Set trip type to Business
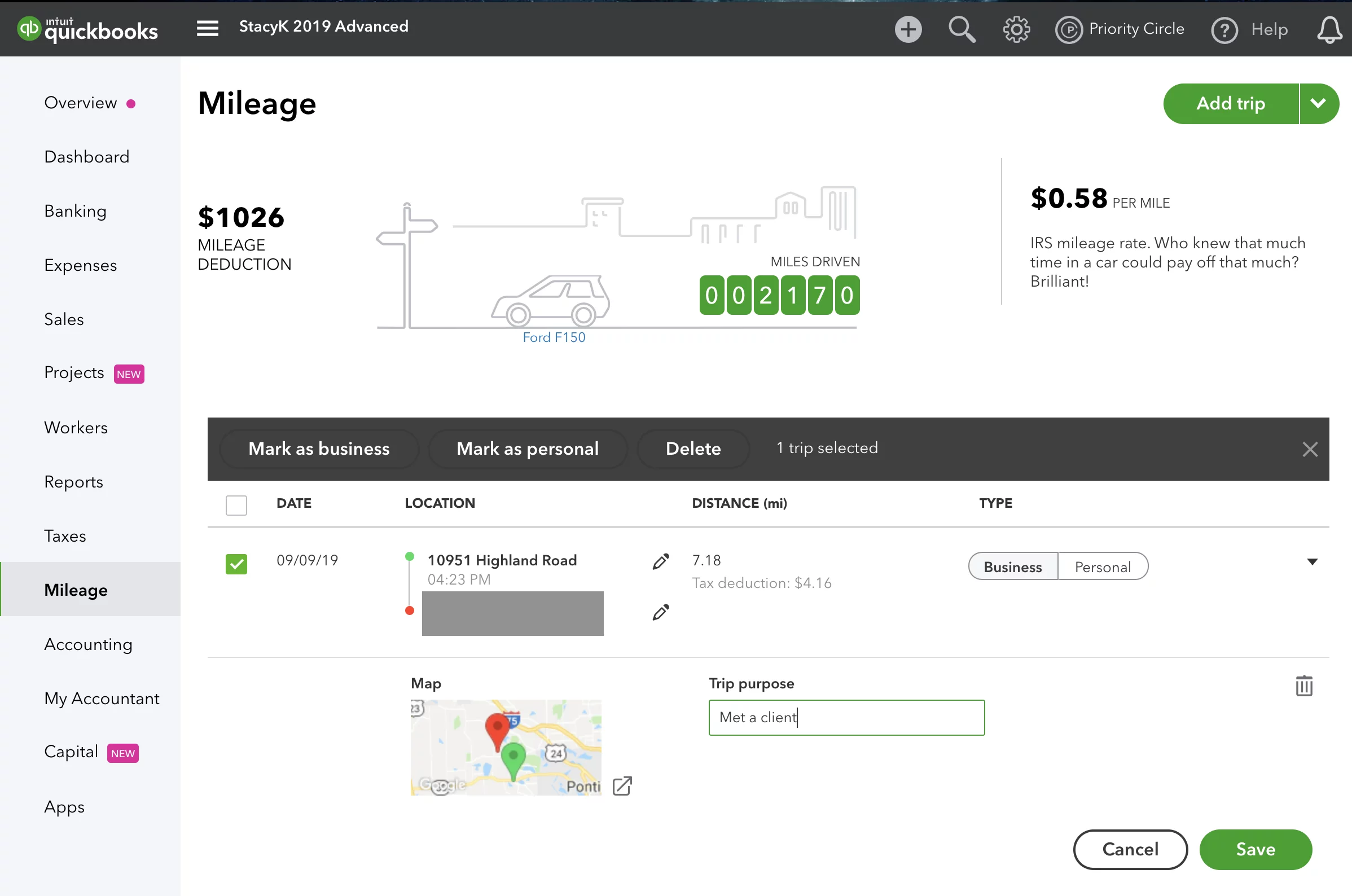The image size is (1352, 896). click(1012, 566)
